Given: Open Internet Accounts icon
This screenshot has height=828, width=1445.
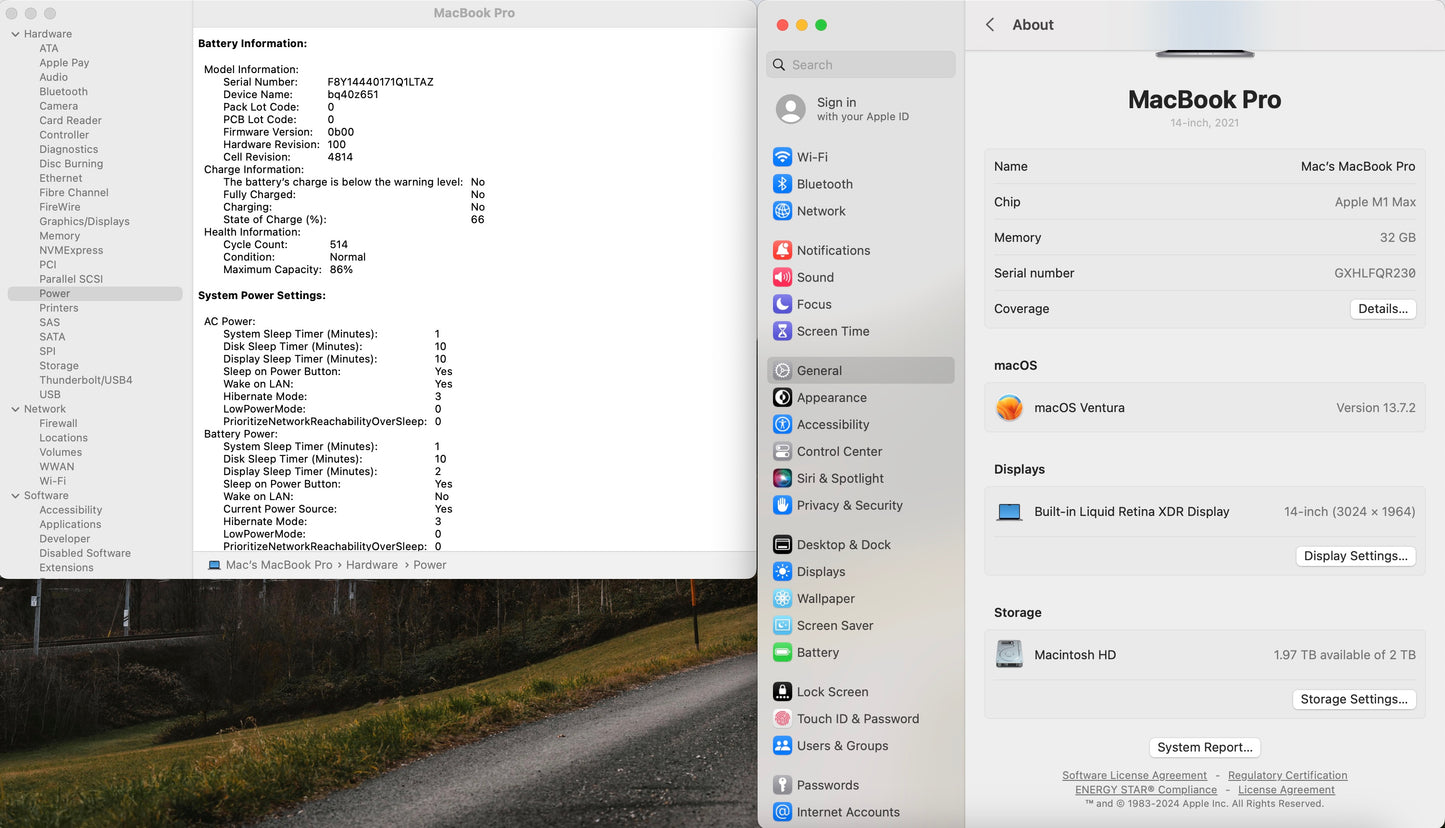Looking at the screenshot, I should [x=782, y=811].
